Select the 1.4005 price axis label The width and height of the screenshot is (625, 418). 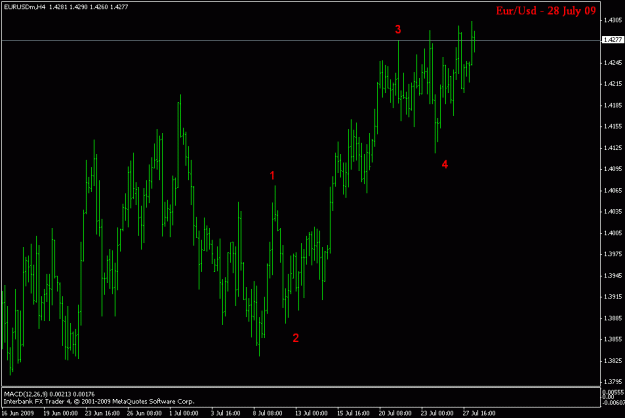tap(613, 233)
